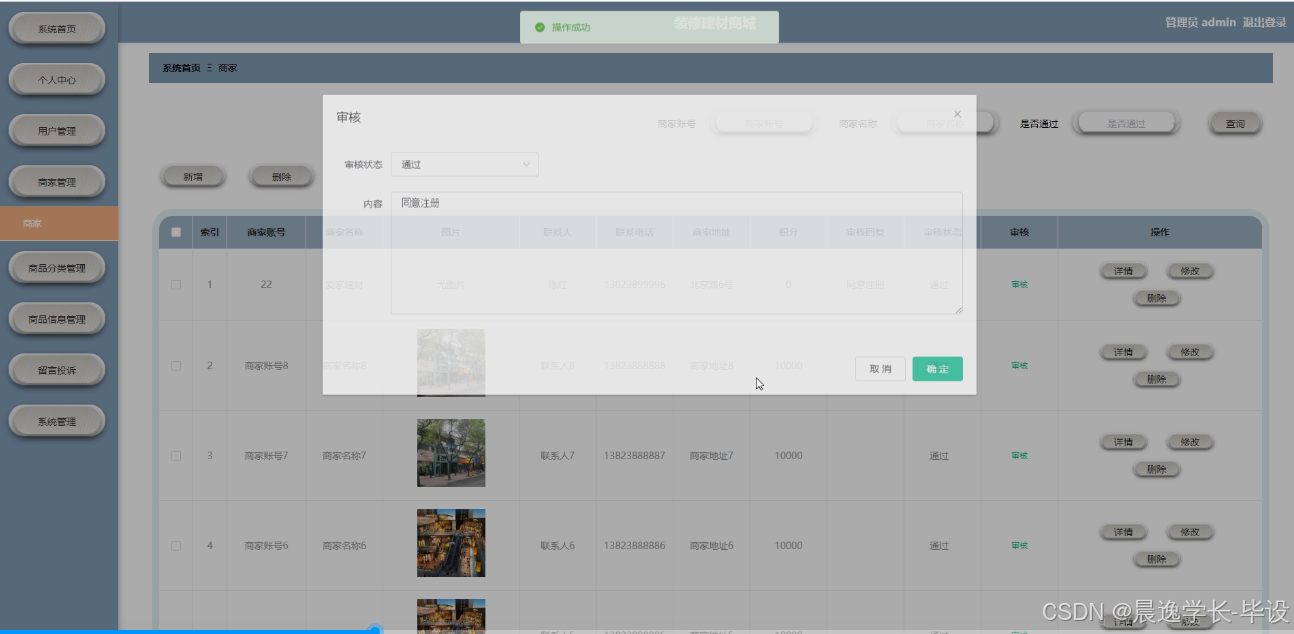Click 修改 for the 商家账号8 row
The width and height of the screenshot is (1294, 634).
[x=1190, y=352]
